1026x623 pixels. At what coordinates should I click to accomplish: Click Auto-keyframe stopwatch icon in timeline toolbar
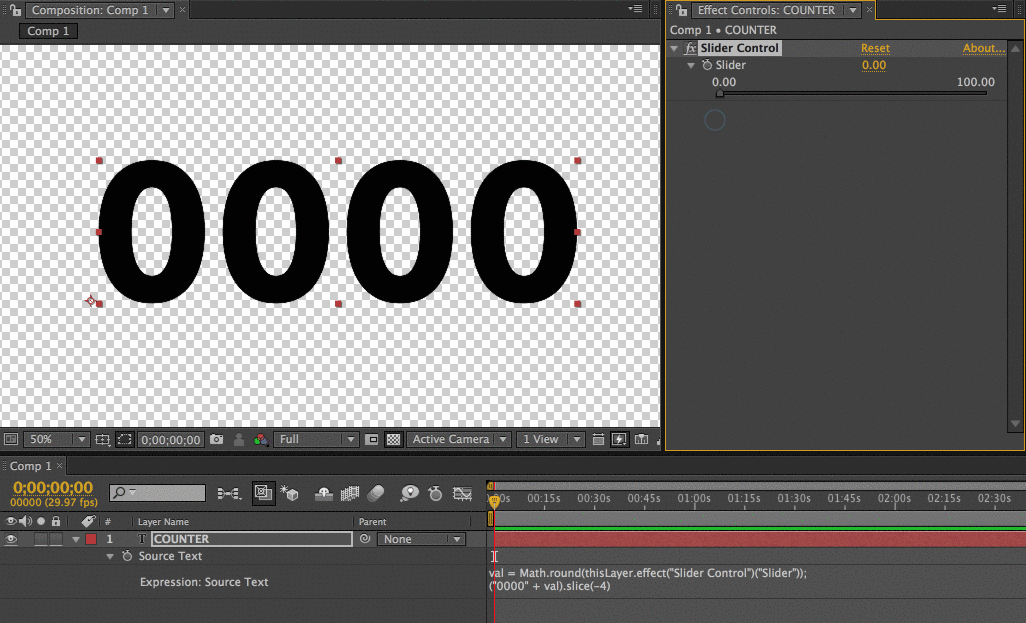click(x=435, y=493)
